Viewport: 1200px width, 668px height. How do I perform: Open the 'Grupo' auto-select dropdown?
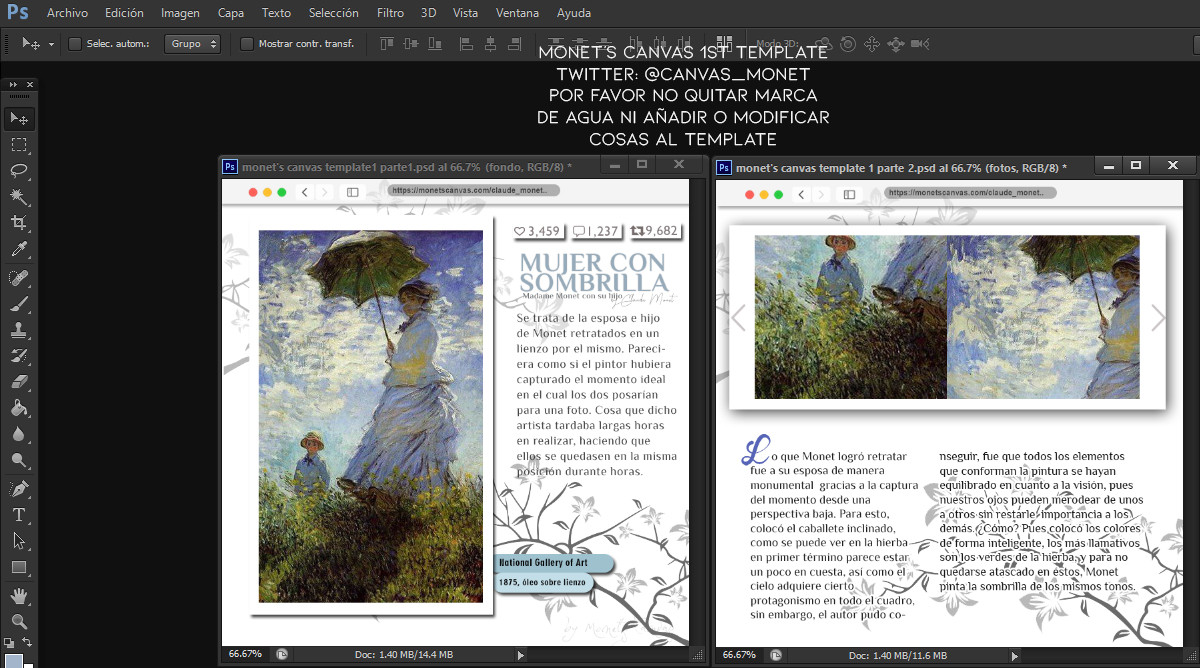click(193, 44)
